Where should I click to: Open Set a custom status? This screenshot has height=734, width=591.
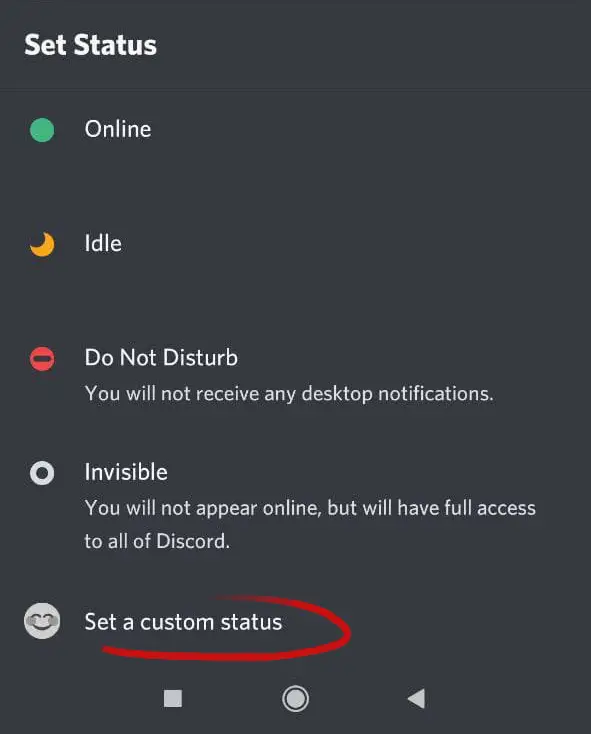pyautogui.click(x=183, y=622)
